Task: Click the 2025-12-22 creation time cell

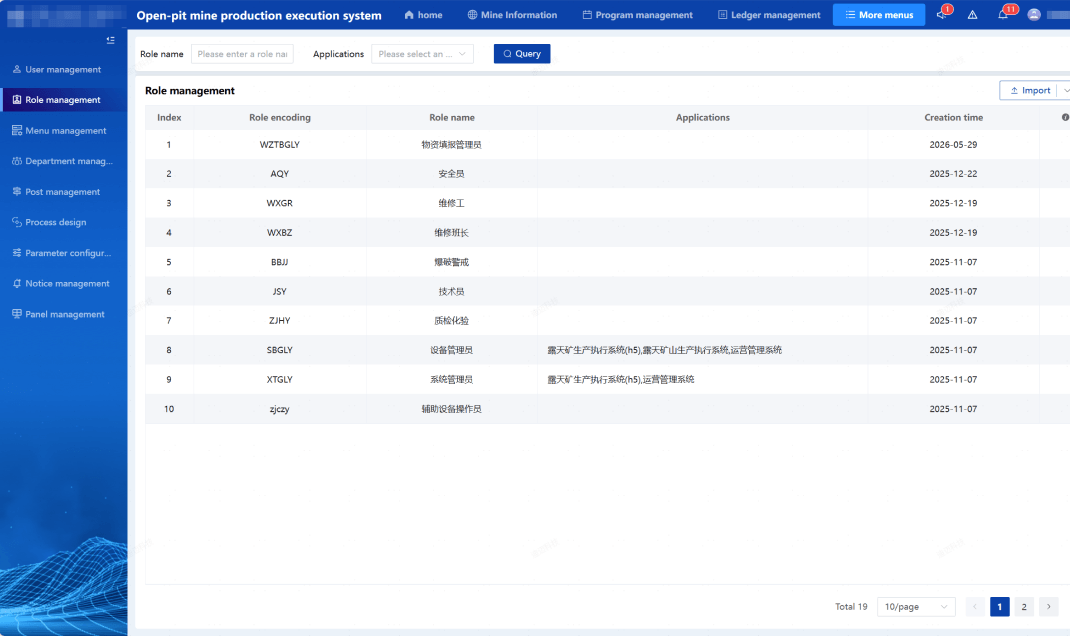Action: [x=953, y=174]
